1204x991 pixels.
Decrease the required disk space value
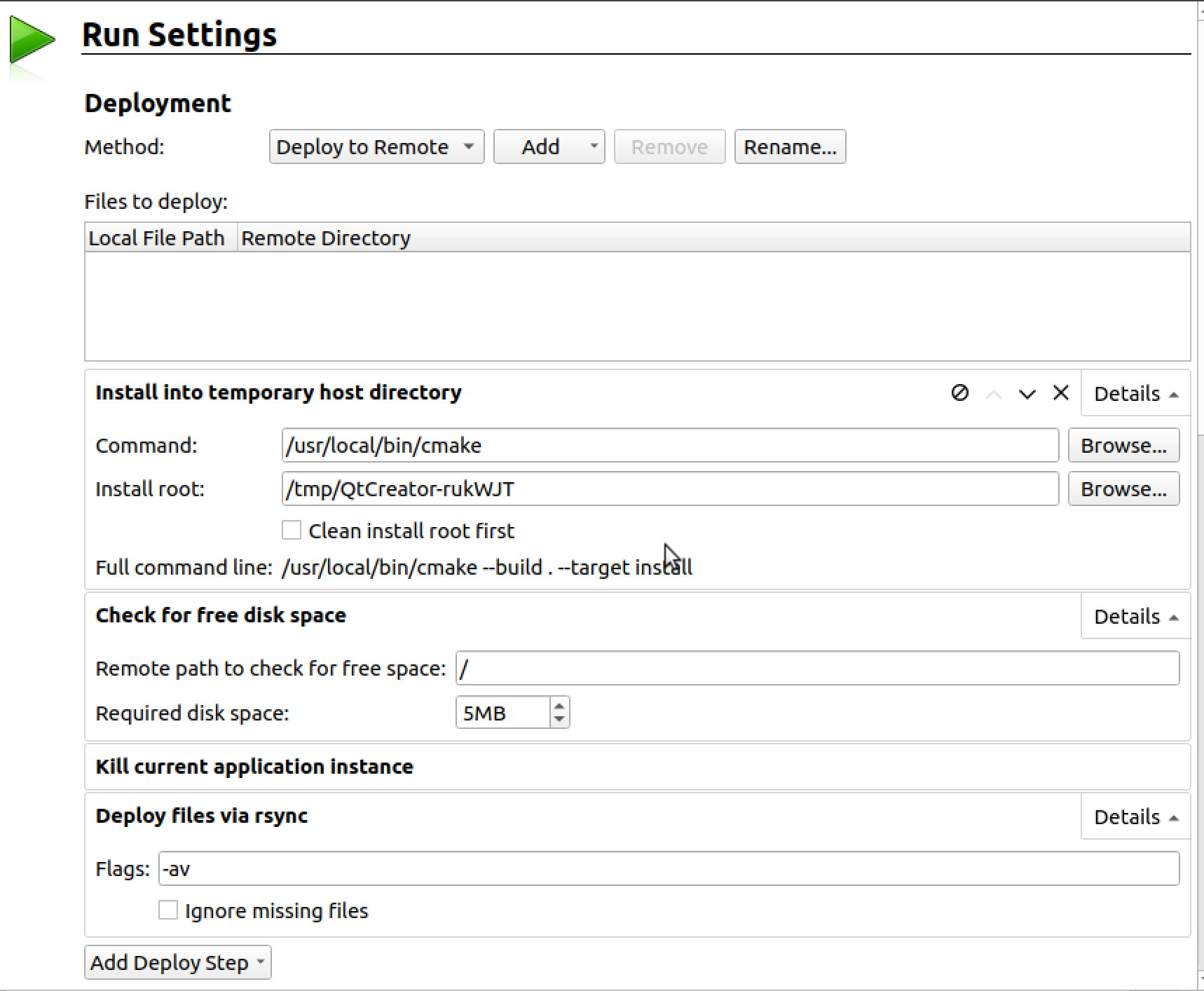tap(559, 719)
